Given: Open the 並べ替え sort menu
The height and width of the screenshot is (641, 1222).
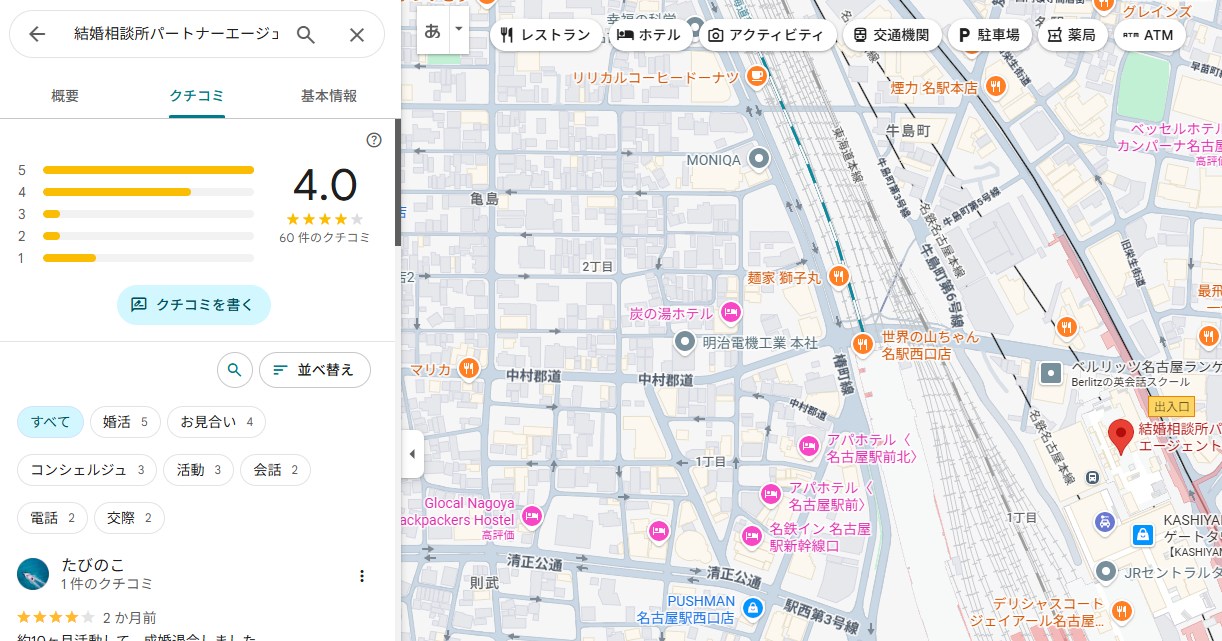Looking at the screenshot, I should 314,370.
